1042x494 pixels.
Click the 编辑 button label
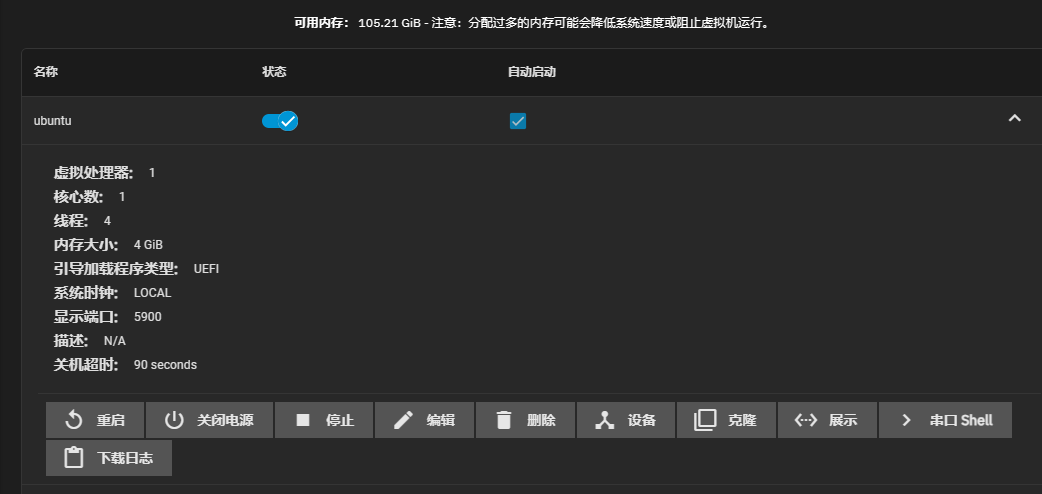click(x=441, y=420)
